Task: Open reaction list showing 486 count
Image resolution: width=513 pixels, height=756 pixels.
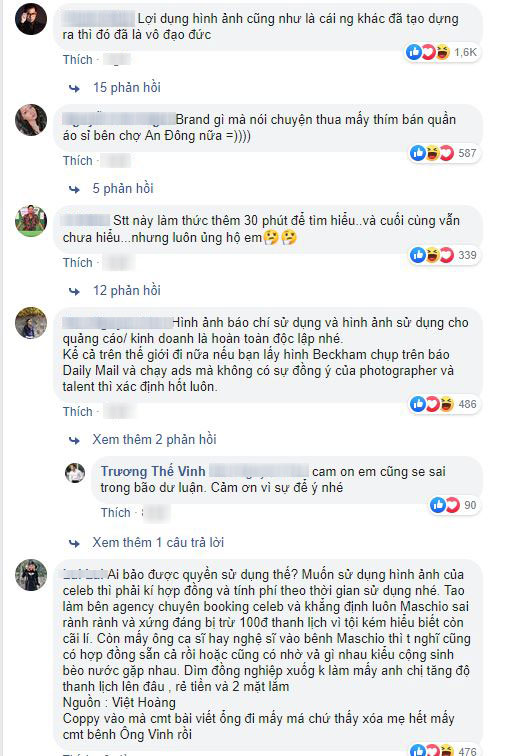Action: pyautogui.click(x=444, y=404)
